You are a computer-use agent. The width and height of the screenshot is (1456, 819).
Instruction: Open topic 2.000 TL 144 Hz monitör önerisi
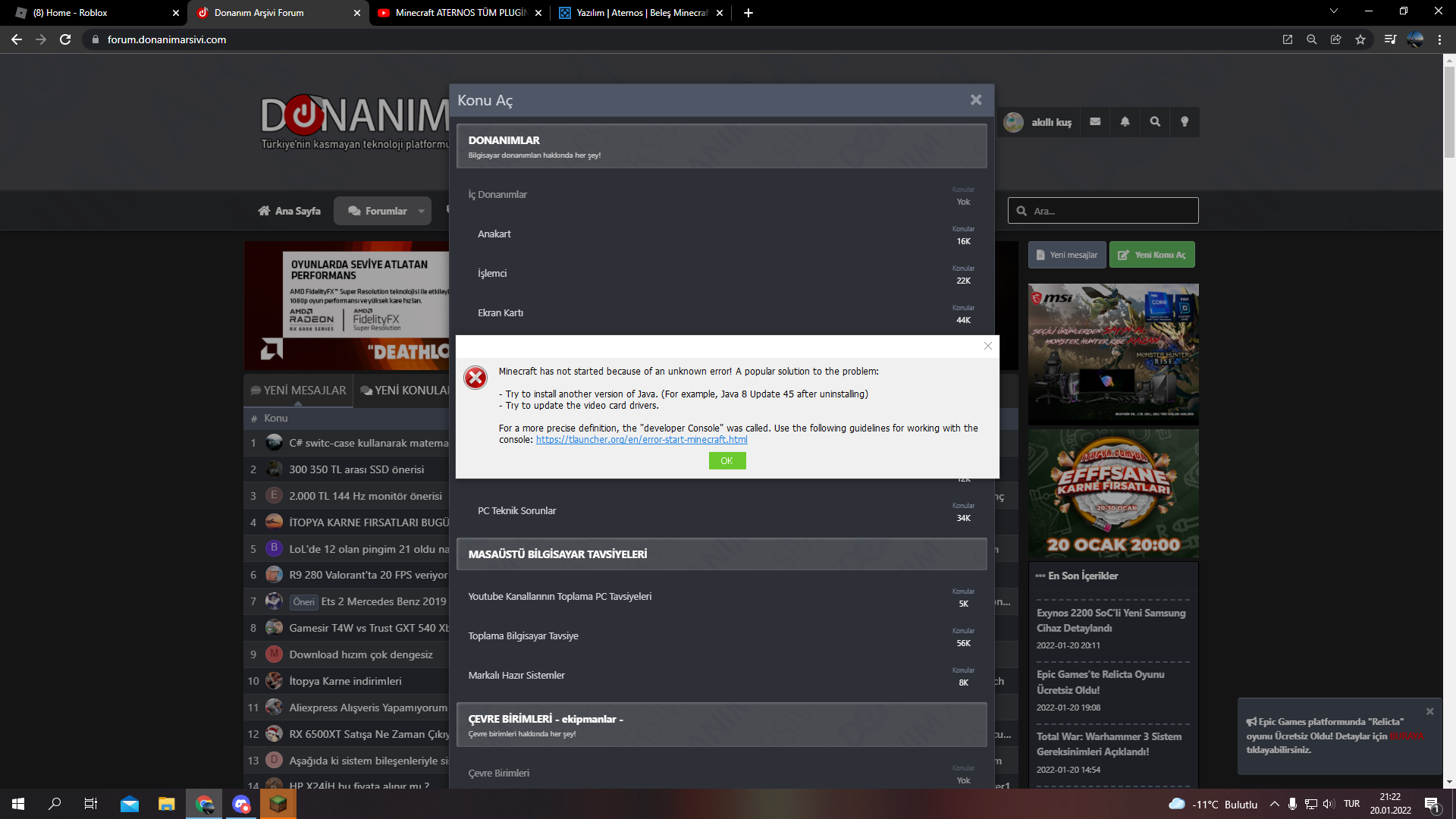[366, 496]
